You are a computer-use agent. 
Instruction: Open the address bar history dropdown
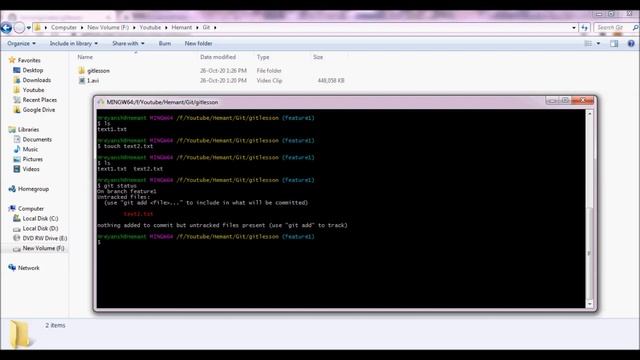pos(574,28)
